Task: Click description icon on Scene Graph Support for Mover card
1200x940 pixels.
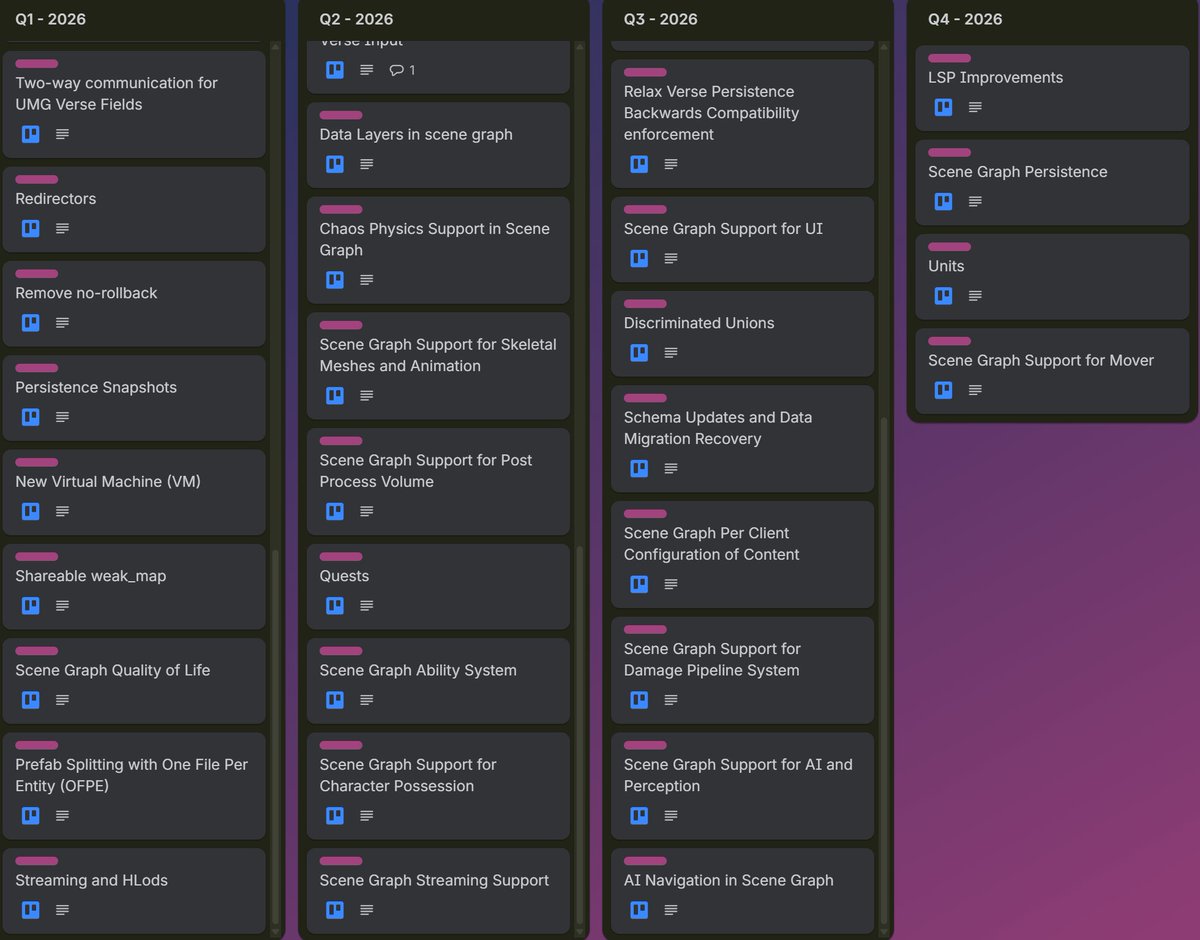Action: [x=975, y=390]
